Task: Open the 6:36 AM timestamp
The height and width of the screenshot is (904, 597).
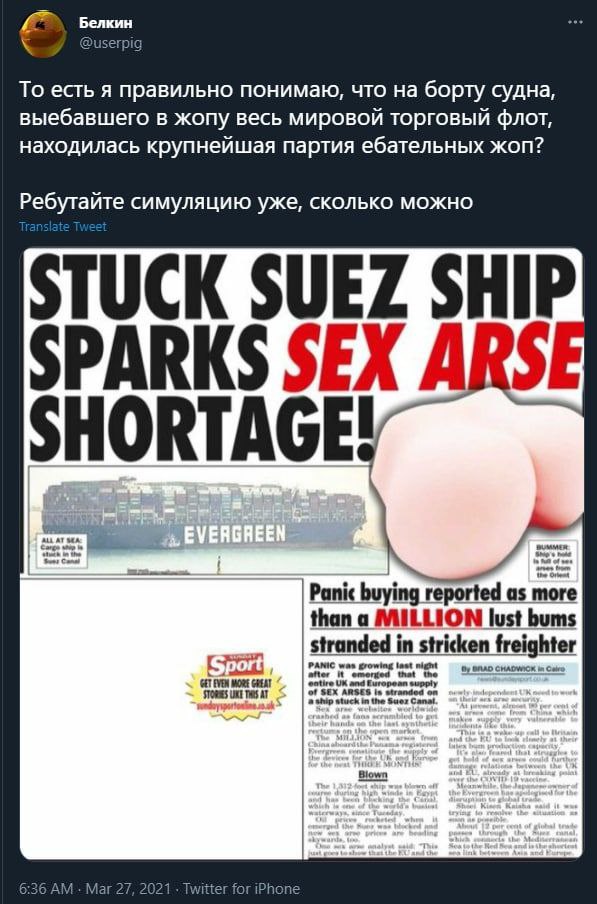Action: coord(46,888)
